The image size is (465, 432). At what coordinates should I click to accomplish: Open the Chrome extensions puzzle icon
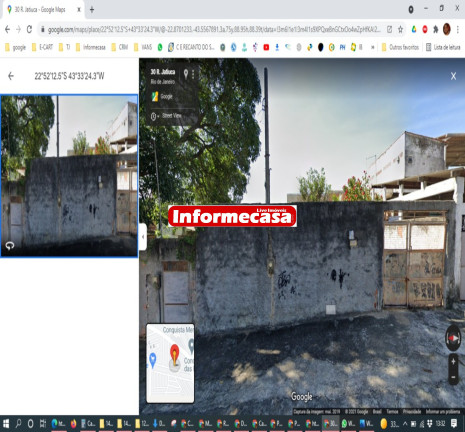436,29
